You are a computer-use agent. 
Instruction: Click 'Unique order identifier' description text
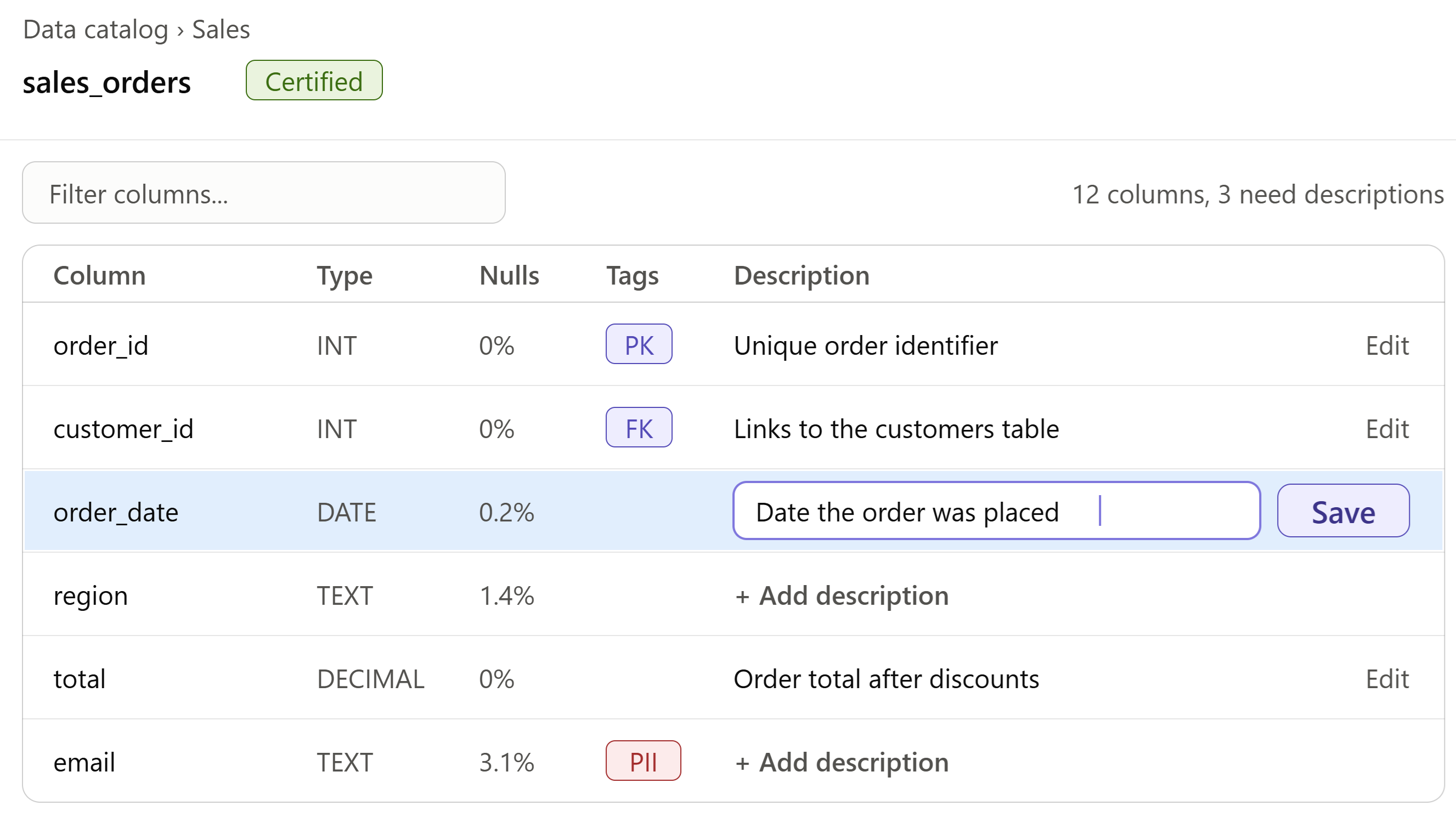click(x=865, y=346)
